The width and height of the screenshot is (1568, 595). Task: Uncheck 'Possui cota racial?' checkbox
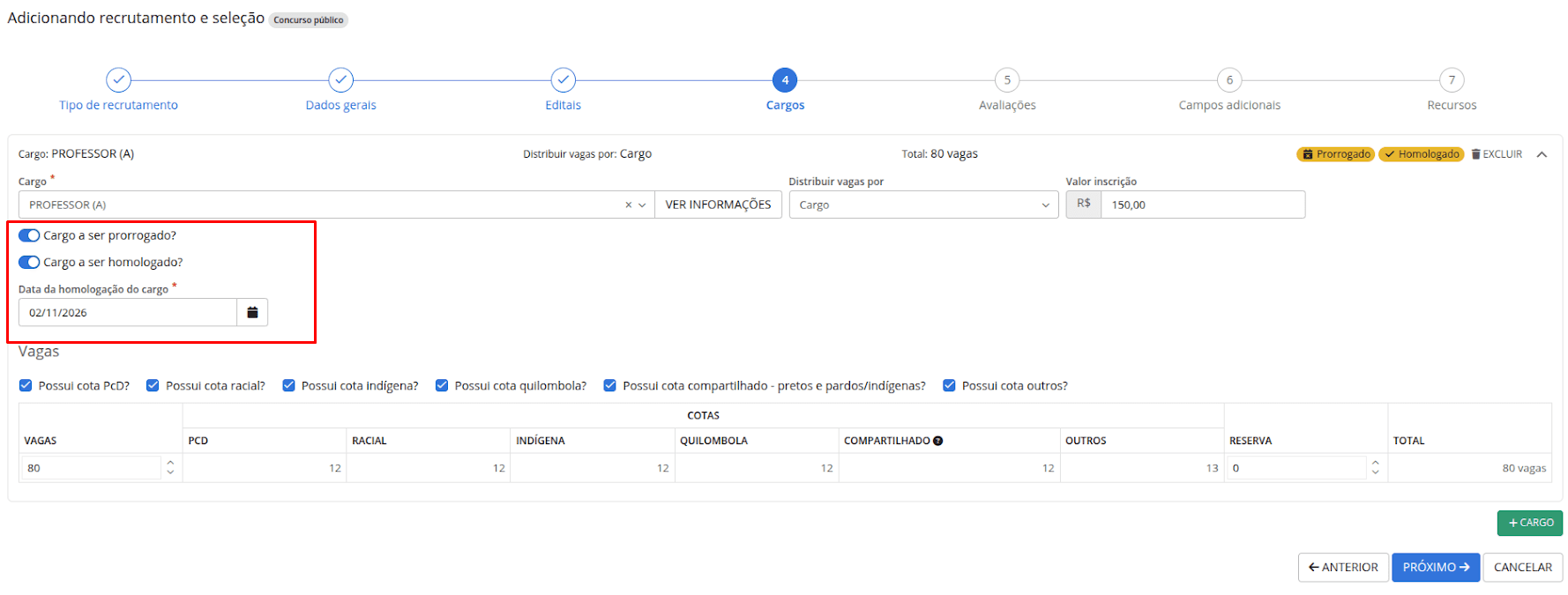coord(153,385)
